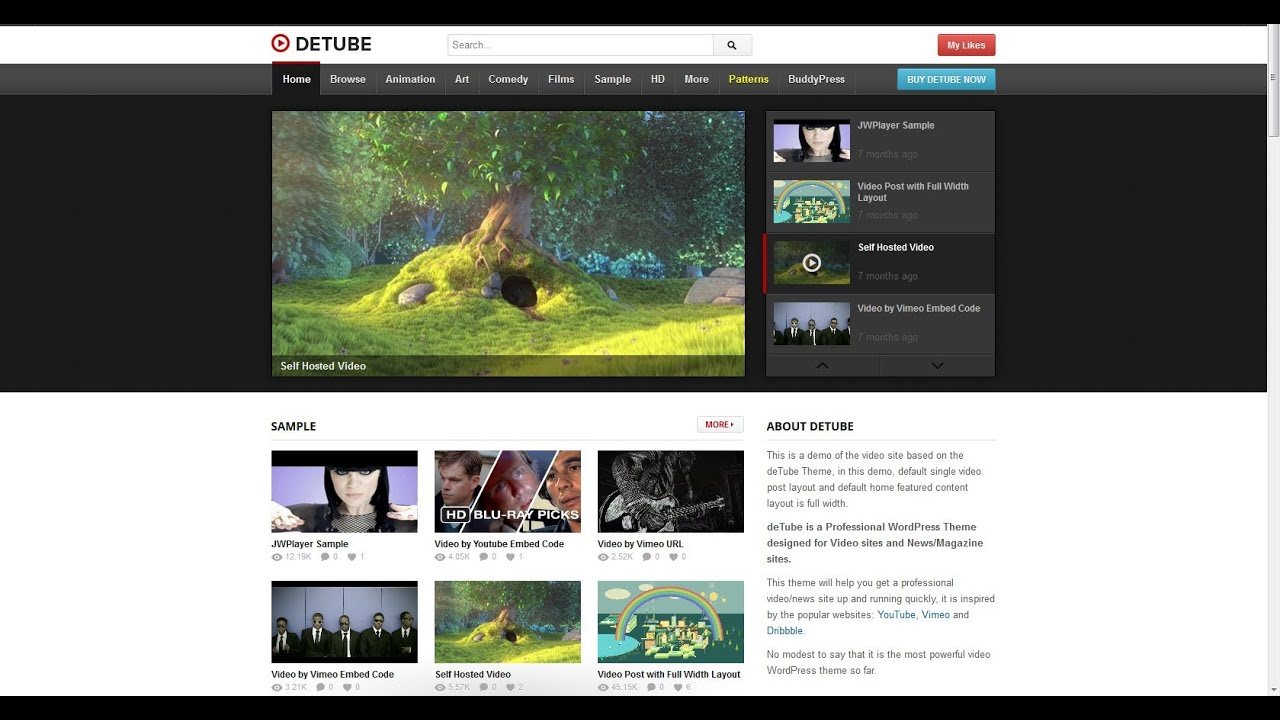Click play icon on Self Hosted Video
Screen dimensions: 1280x720
click(812, 263)
